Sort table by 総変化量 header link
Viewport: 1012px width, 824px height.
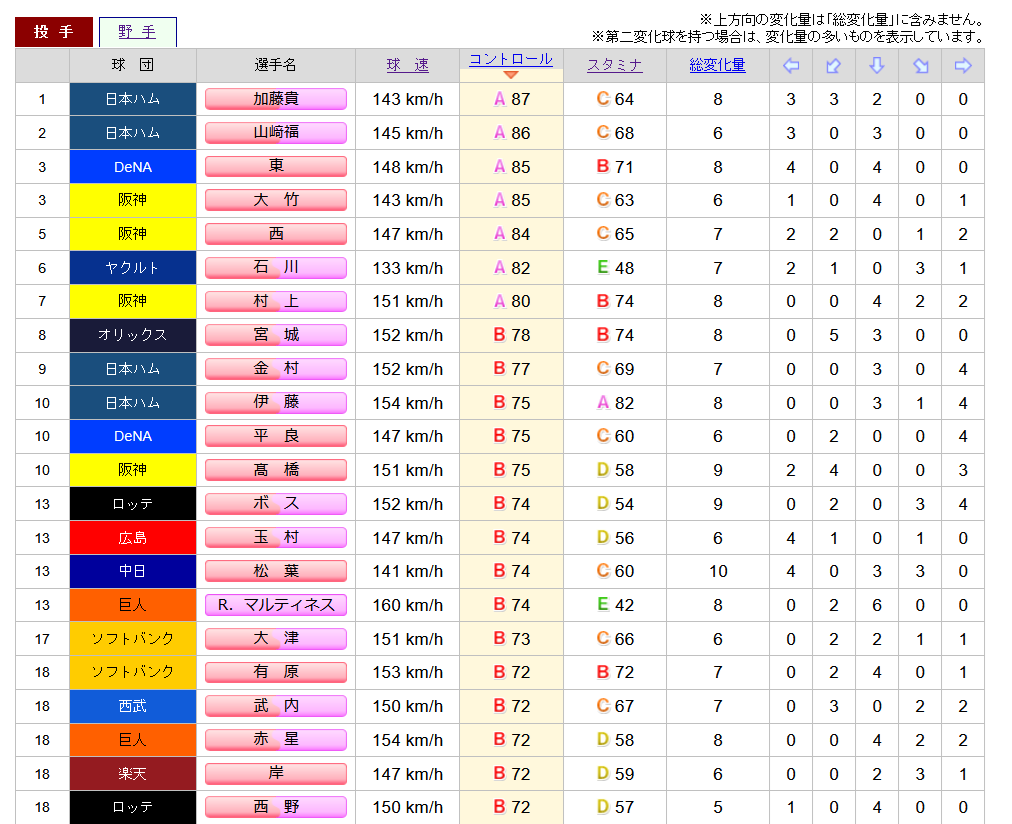(x=717, y=66)
